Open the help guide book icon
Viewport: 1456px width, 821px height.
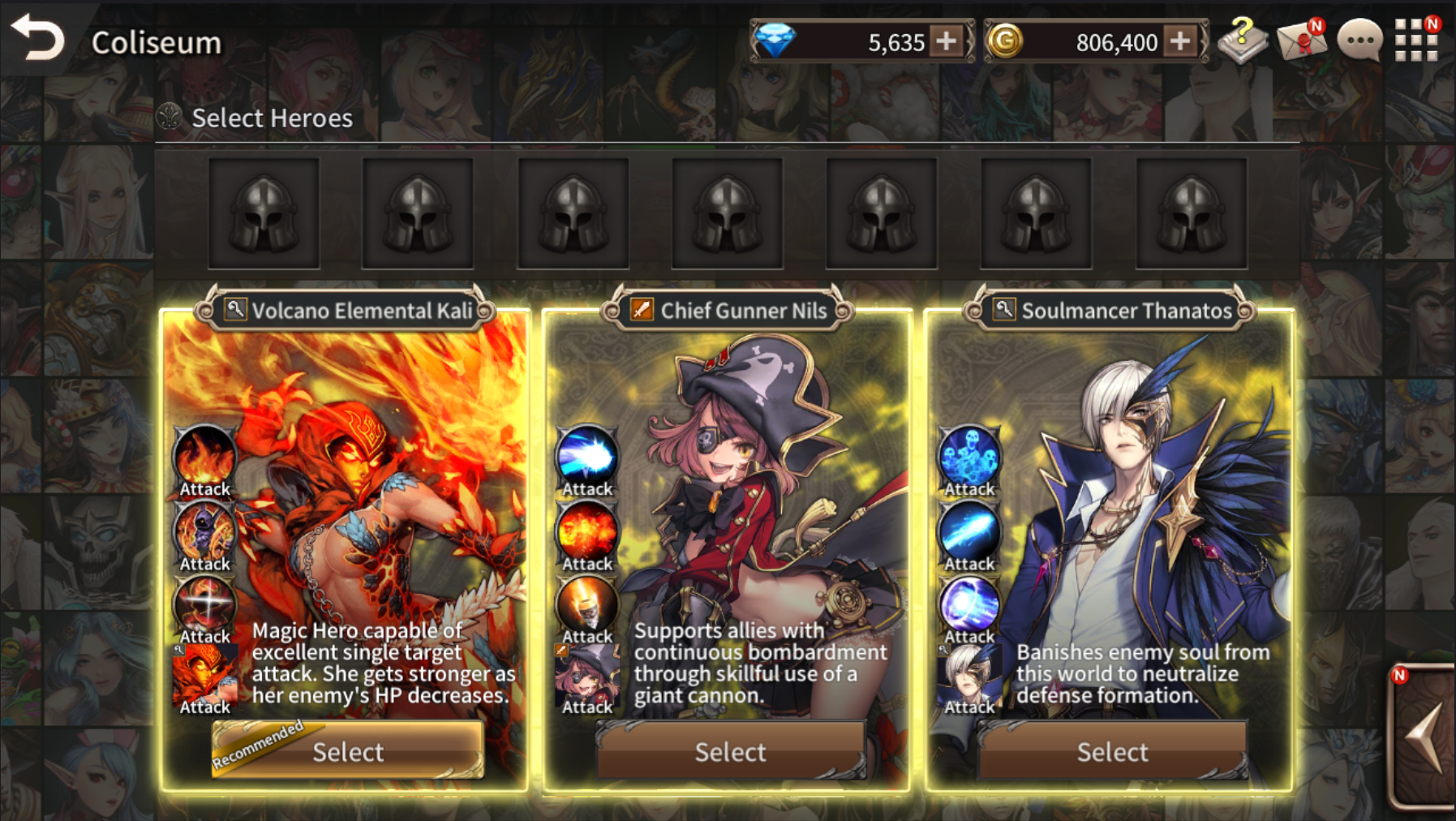pyautogui.click(x=1243, y=40)
